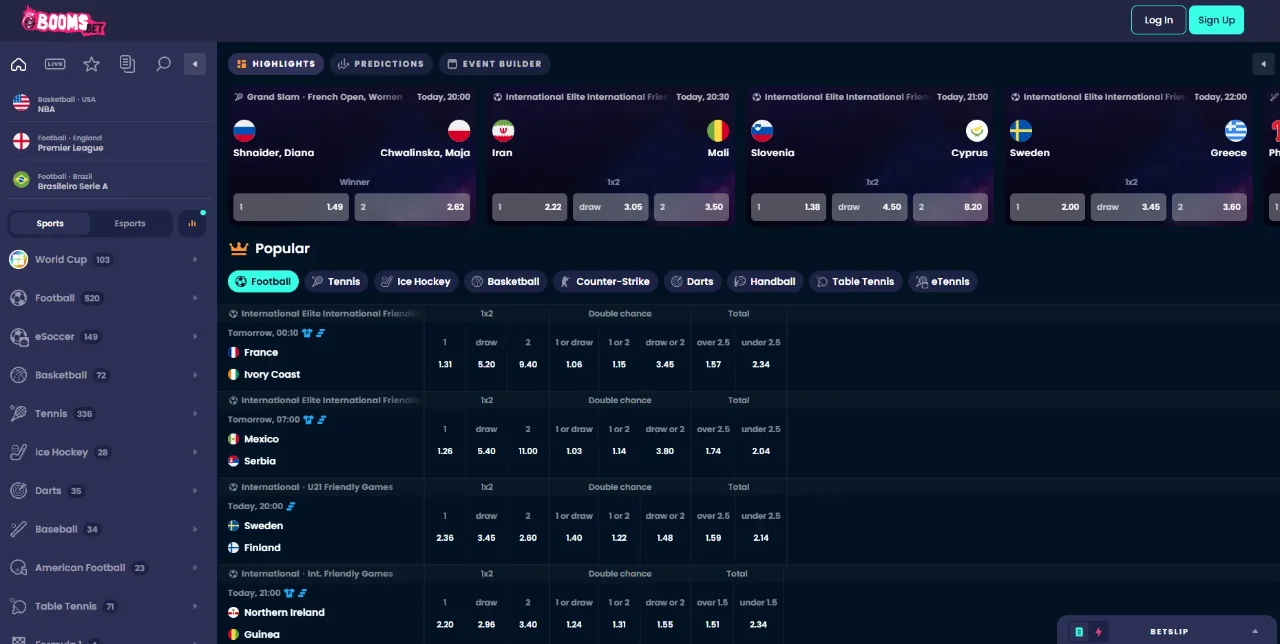The height and width of the screenshot is (644, 1280).
Task: Click France match statistics icon
Action: click(x=321, y=333)
